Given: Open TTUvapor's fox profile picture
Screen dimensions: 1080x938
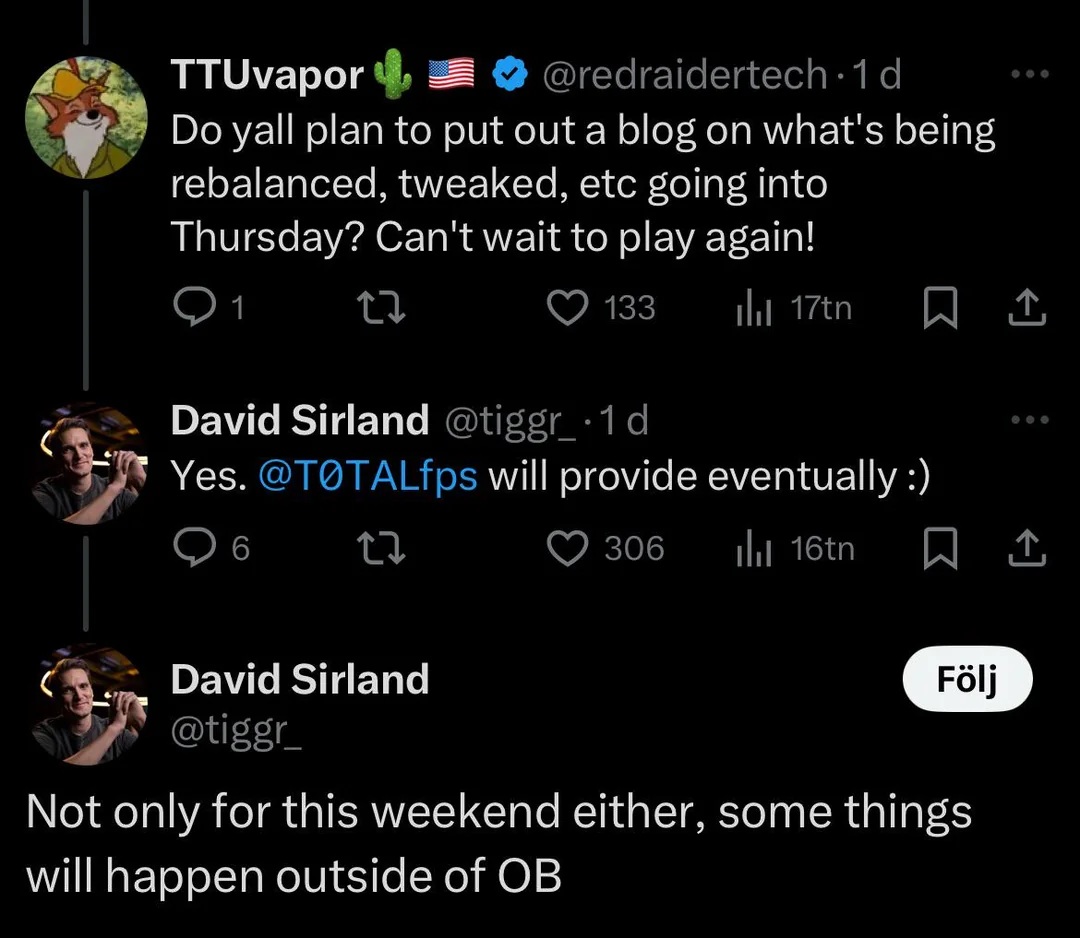Looking at the screenshot, I should tap(86, 118).
